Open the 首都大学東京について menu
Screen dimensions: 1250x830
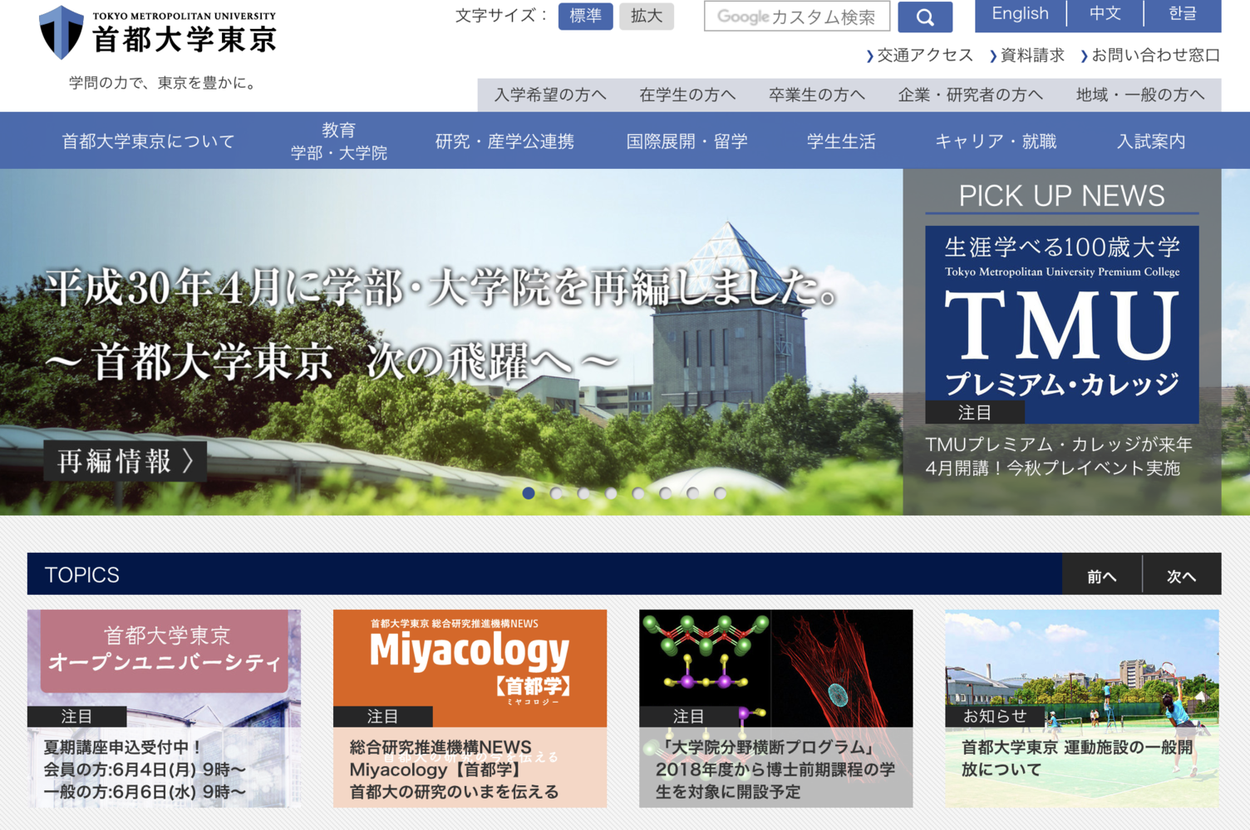point(148,141)
